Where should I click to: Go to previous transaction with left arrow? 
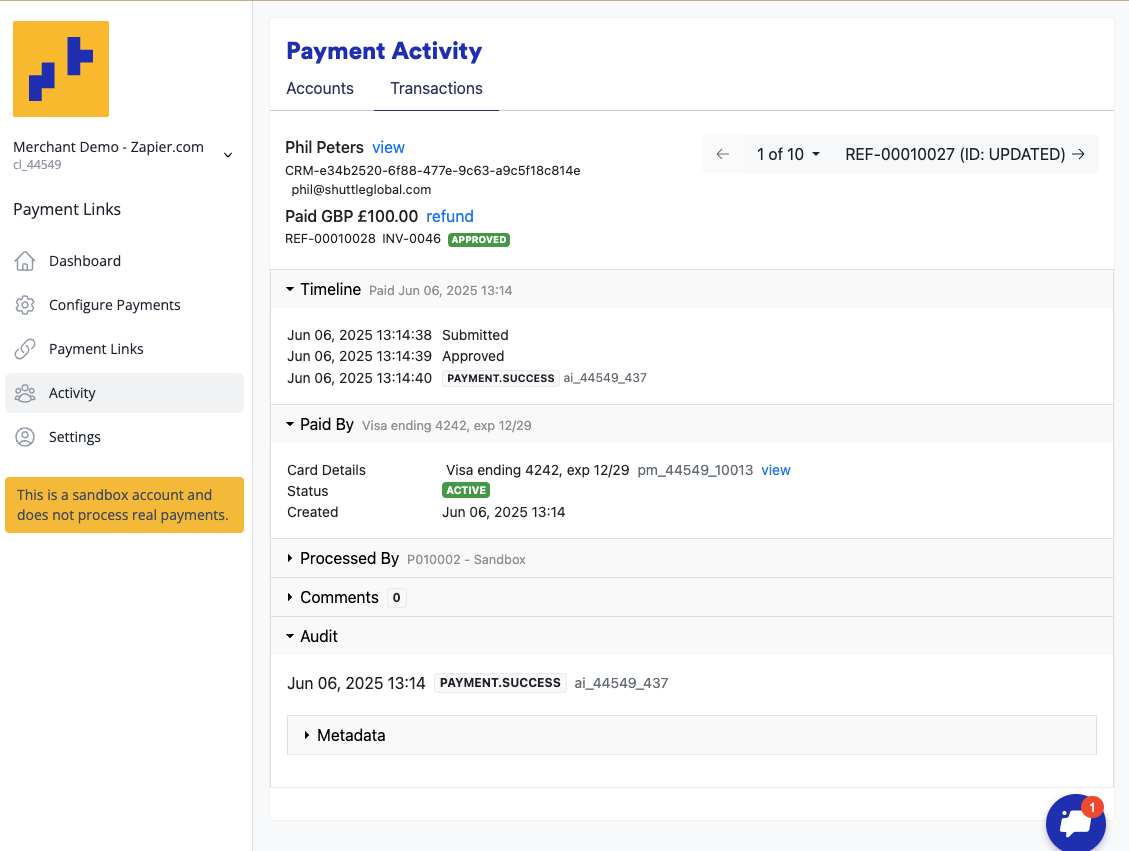(x=723, y=154)
